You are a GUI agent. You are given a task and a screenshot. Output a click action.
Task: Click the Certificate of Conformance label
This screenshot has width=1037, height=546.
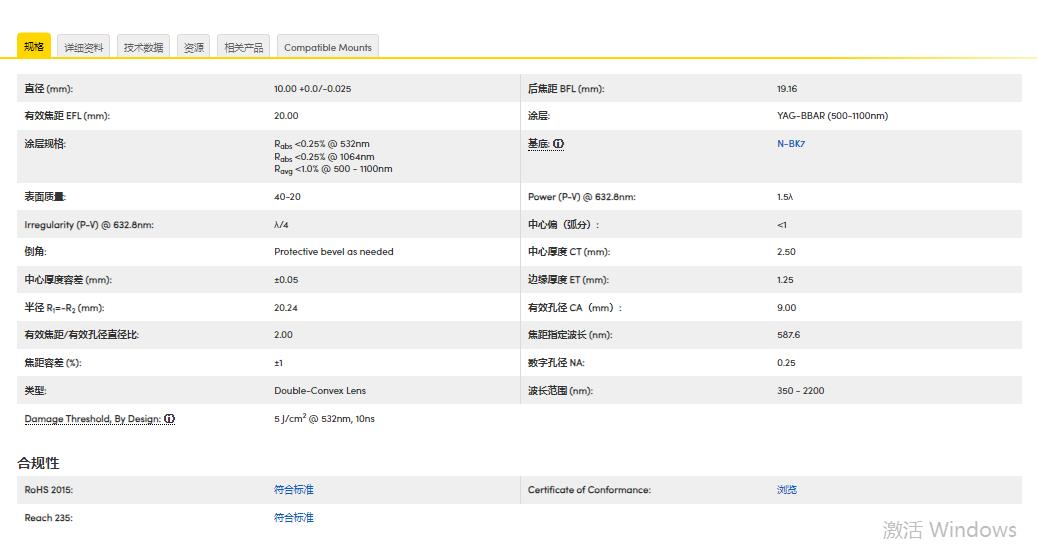point(589,490)
